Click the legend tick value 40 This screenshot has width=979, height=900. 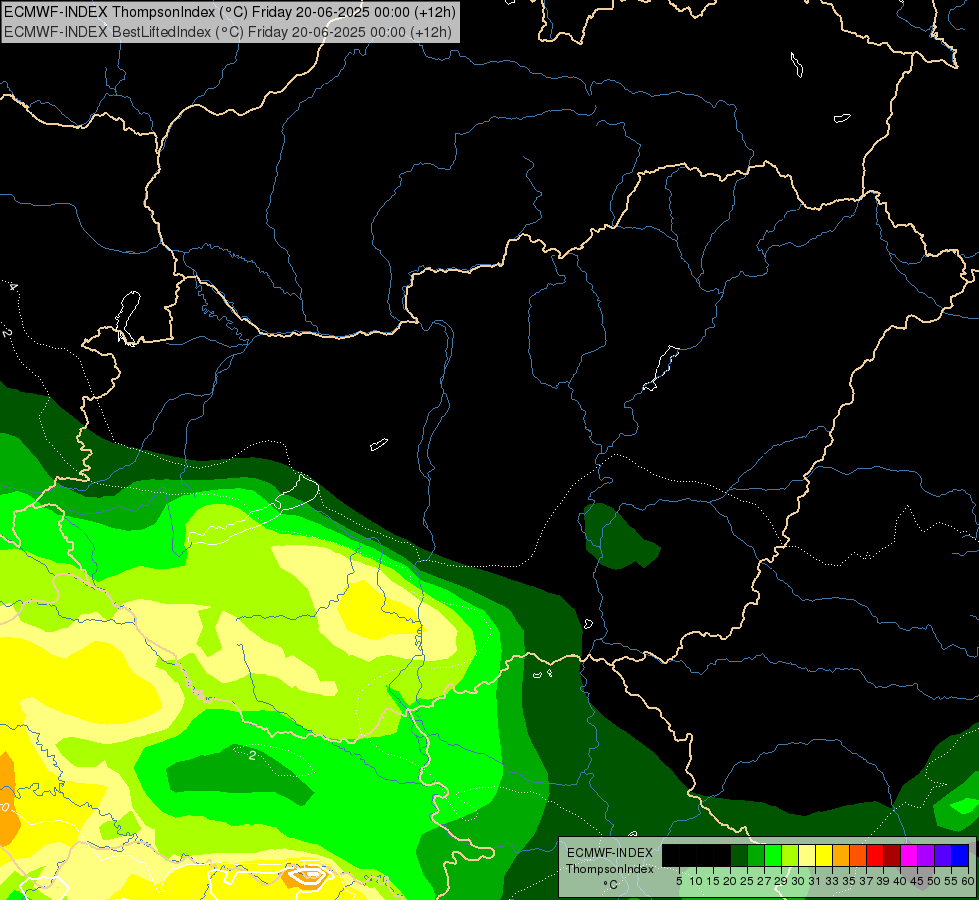pyautogui.click(x=900, y=881)
